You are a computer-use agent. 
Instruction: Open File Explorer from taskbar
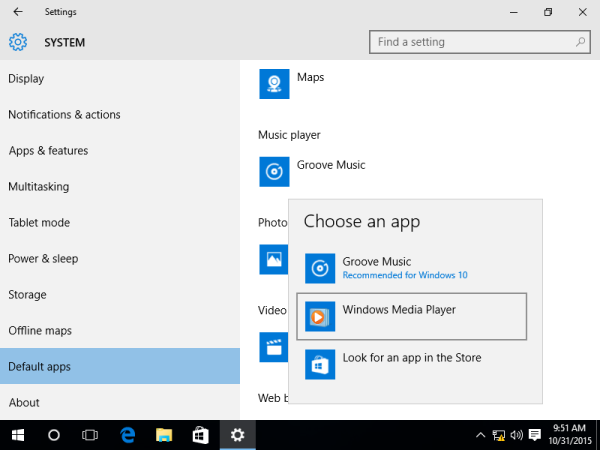pyautogui.click(x=164, y=435)
